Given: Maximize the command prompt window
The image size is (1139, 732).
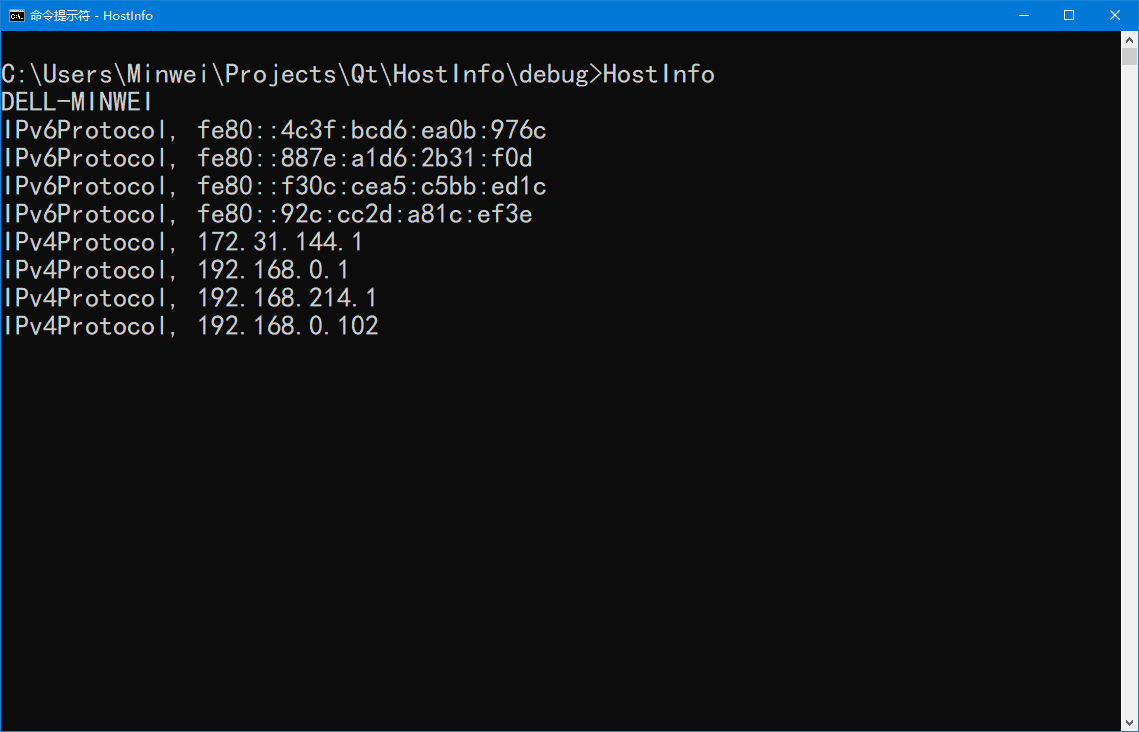Looking at the screenshot, I should coord(1069,15).
